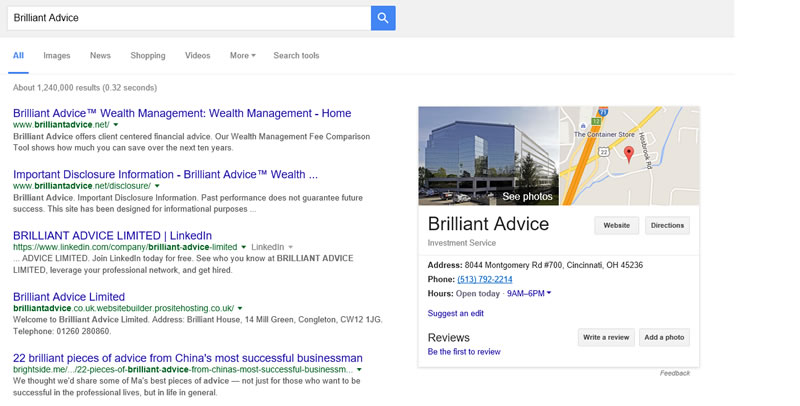
Task: Click the Directions button
Action: (667, 225)
